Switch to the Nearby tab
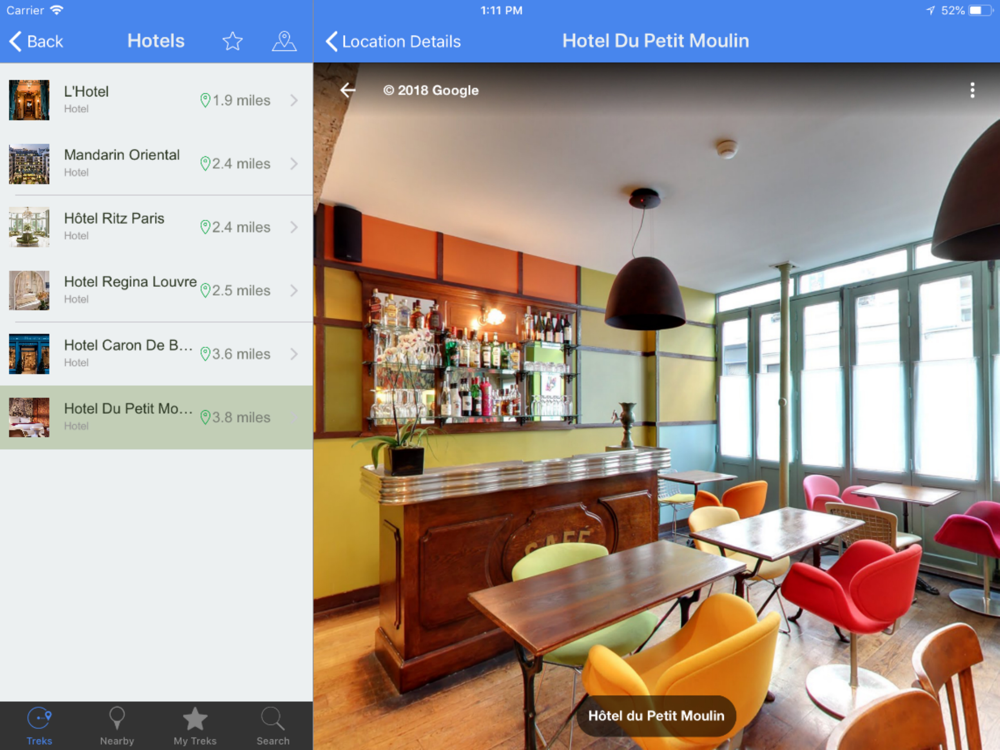The width and height of the screenshot is (1000, 750). 117,726
